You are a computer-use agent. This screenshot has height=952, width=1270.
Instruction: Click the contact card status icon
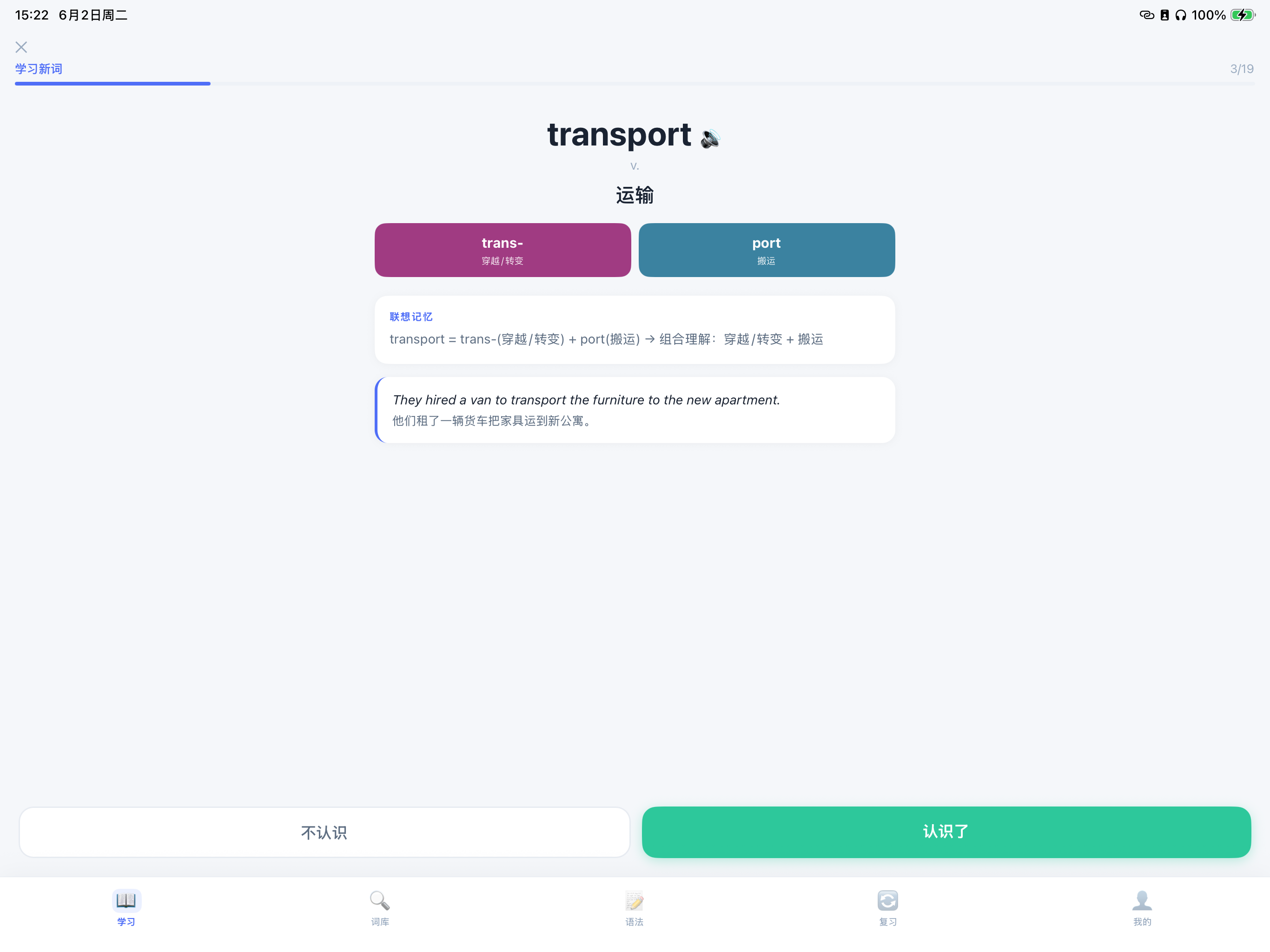(1164, 15)
